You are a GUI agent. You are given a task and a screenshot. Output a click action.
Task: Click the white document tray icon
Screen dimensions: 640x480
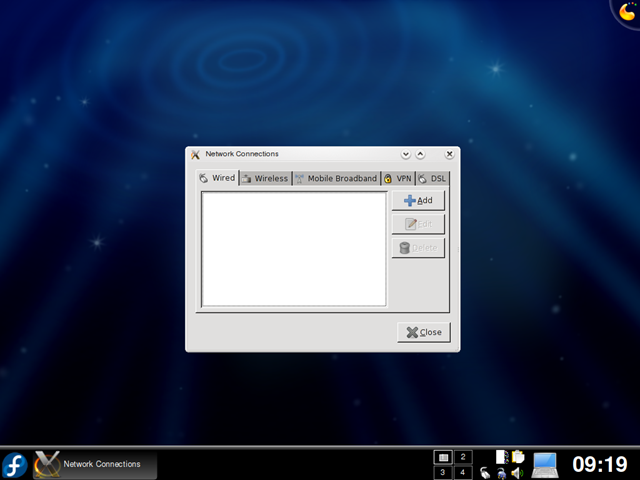[502, 457]
